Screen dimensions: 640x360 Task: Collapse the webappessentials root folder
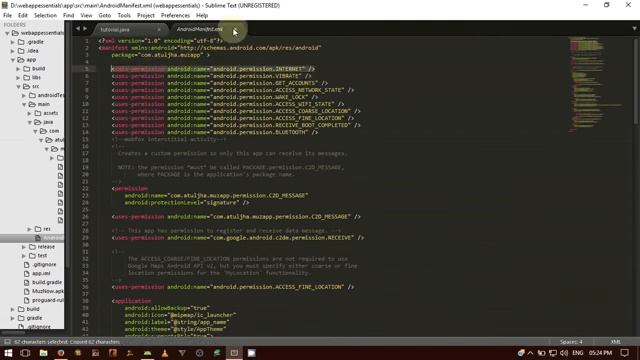click(x=7, y=33)
